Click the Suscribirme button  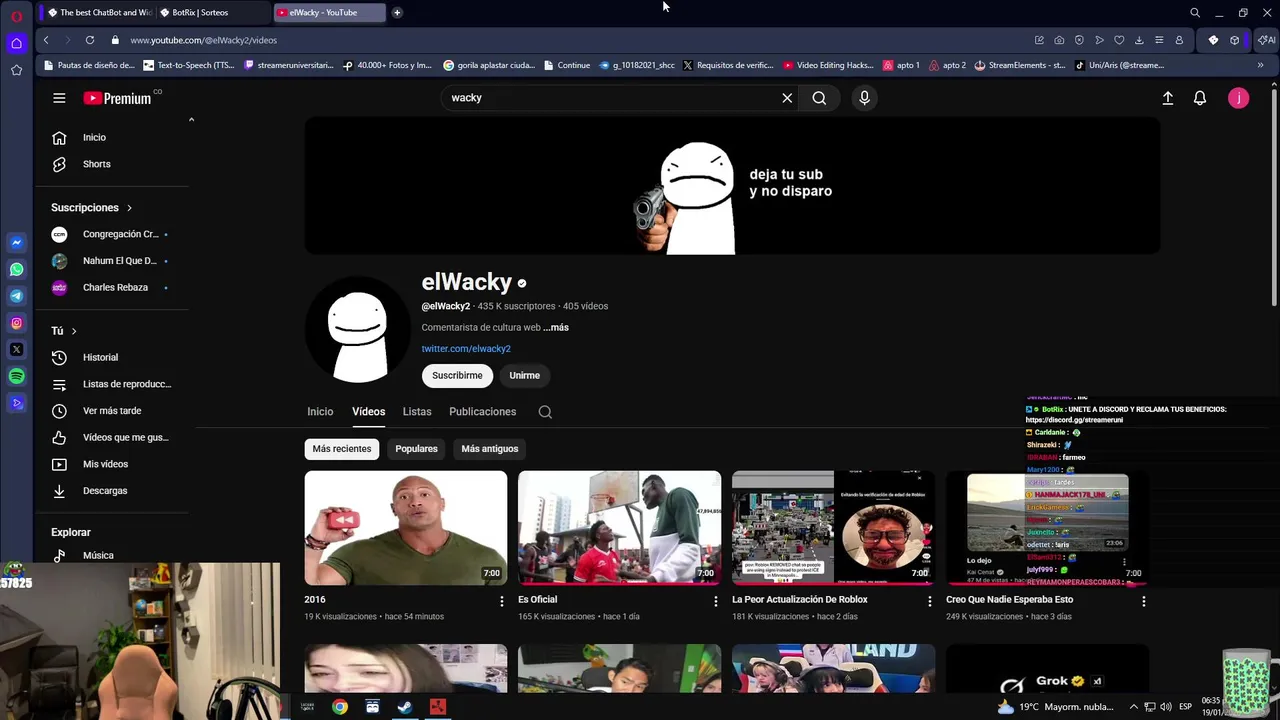pyautogui.click(x=457, y=376)
